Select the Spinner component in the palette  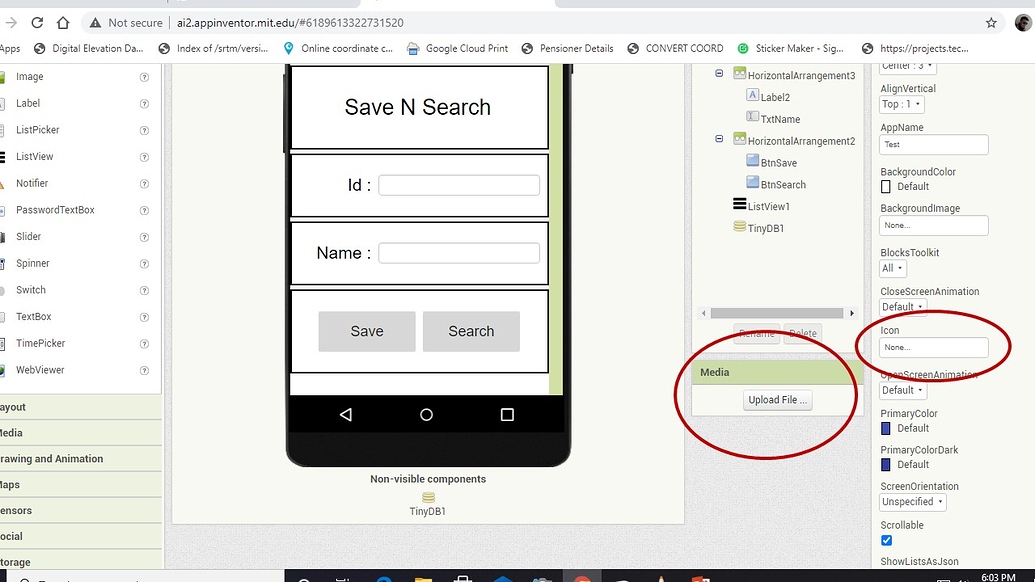point(32,262)
